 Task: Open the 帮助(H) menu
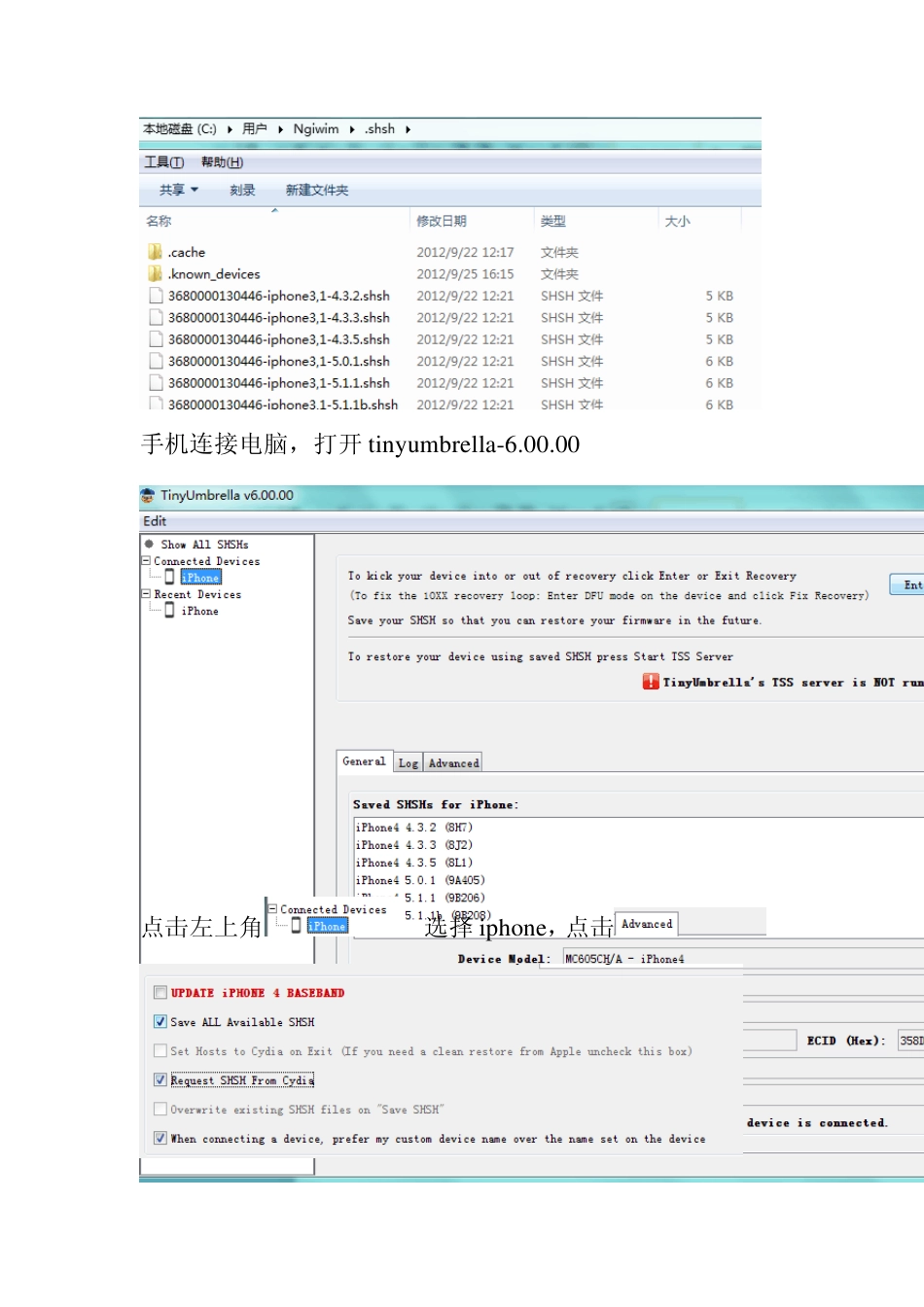223,162
